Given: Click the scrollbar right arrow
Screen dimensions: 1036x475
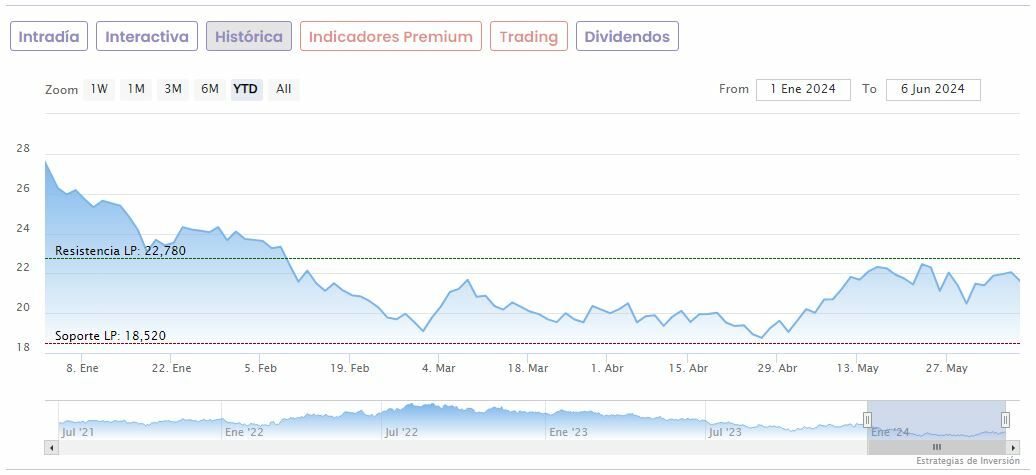Looking at the screenshot, I should [1016, 447].
